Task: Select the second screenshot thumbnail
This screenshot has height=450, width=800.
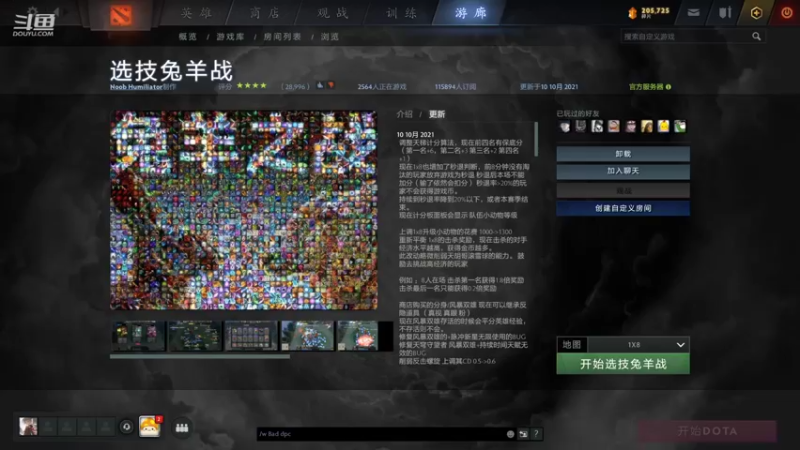Action: [x=195, y=336]
